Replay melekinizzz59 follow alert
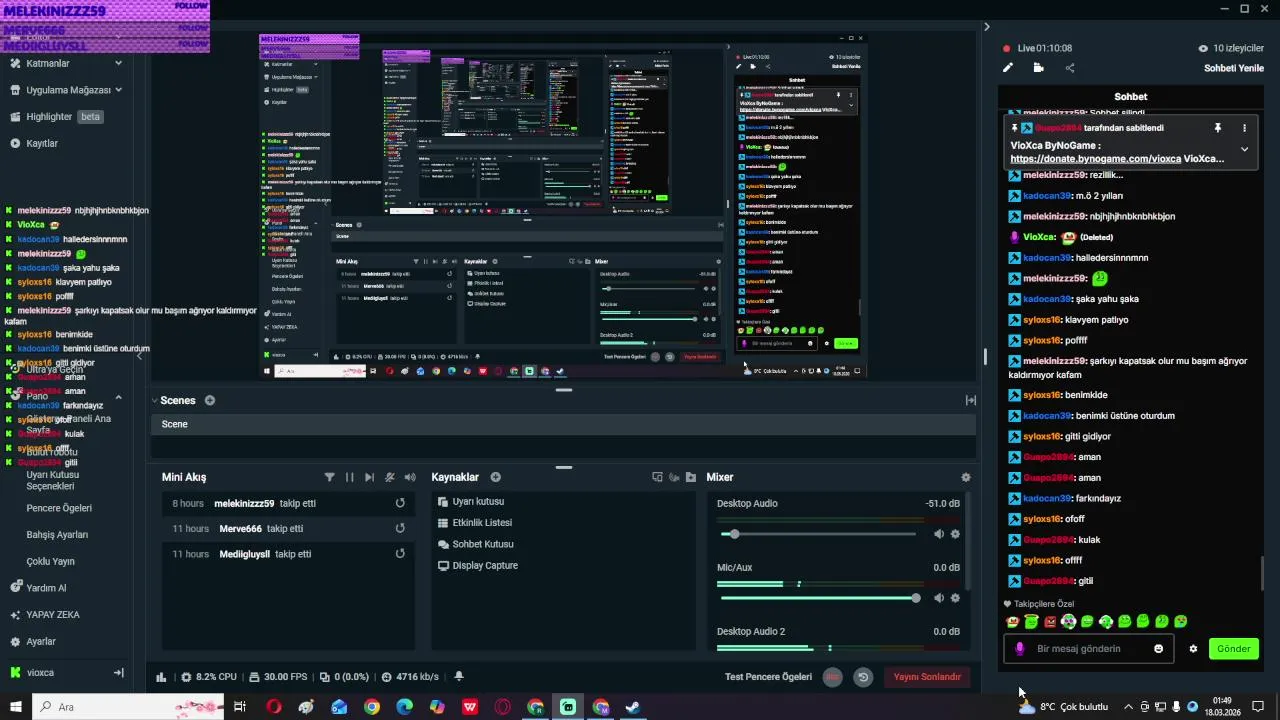The image size is (1280, 720). coord(400,503)
